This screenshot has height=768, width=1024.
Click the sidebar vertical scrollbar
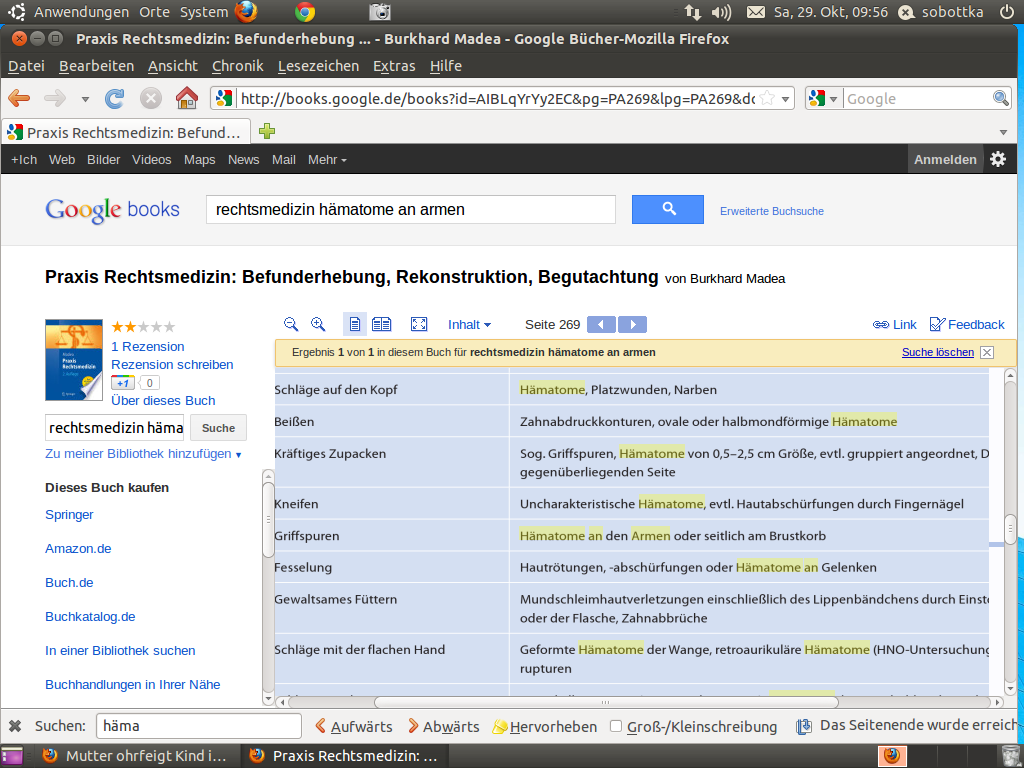point(268,520)
